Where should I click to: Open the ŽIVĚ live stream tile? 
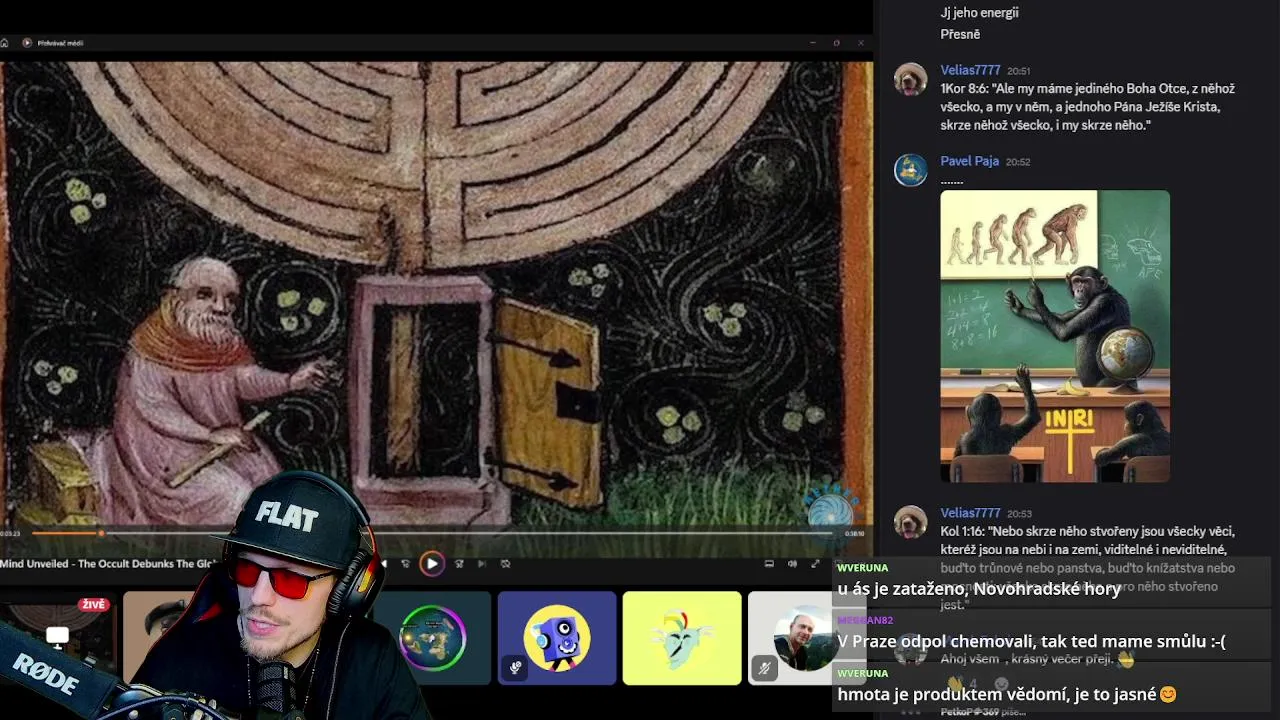point(58,638)
